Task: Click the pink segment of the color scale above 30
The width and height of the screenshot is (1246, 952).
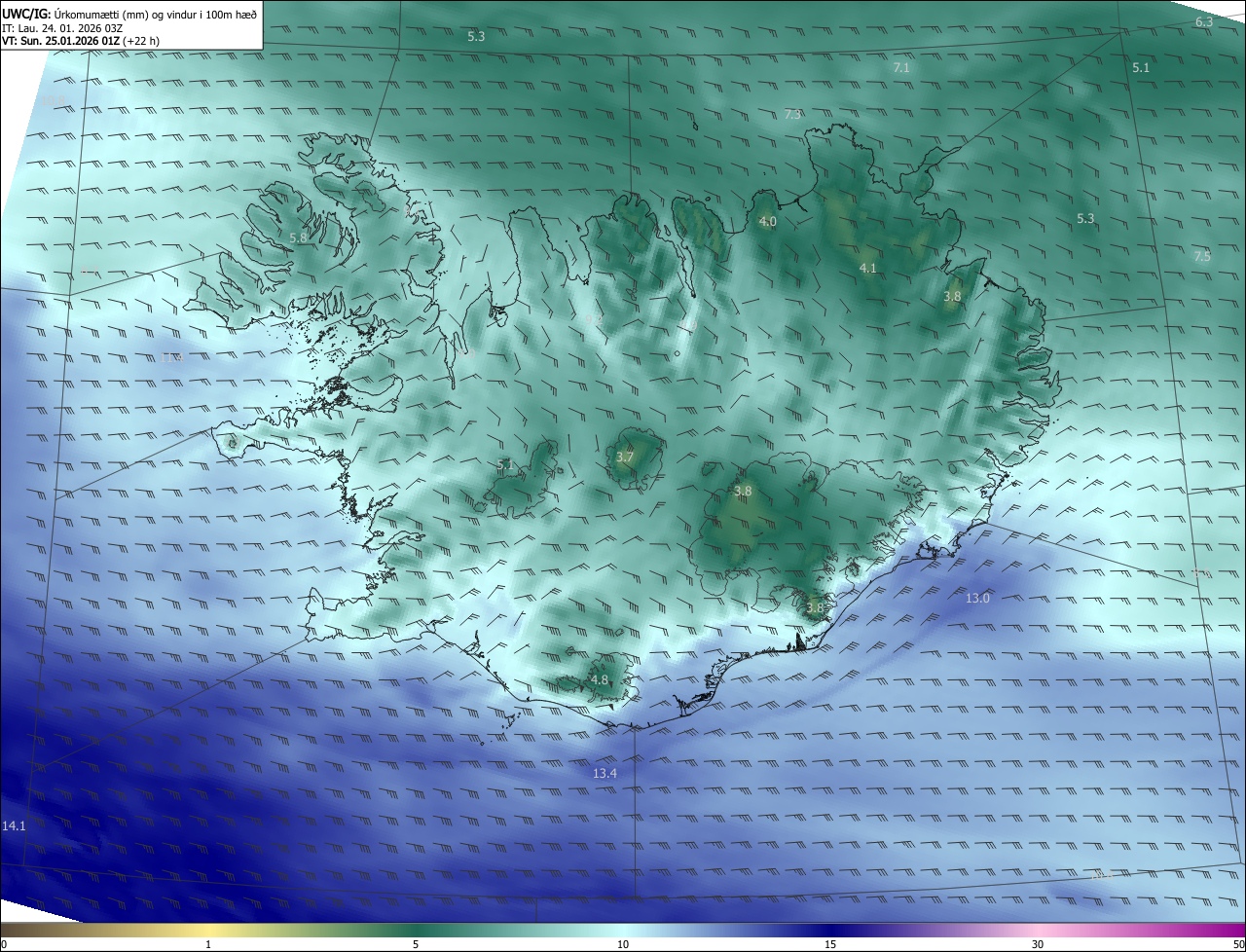Action: [x=1038, y=930]
